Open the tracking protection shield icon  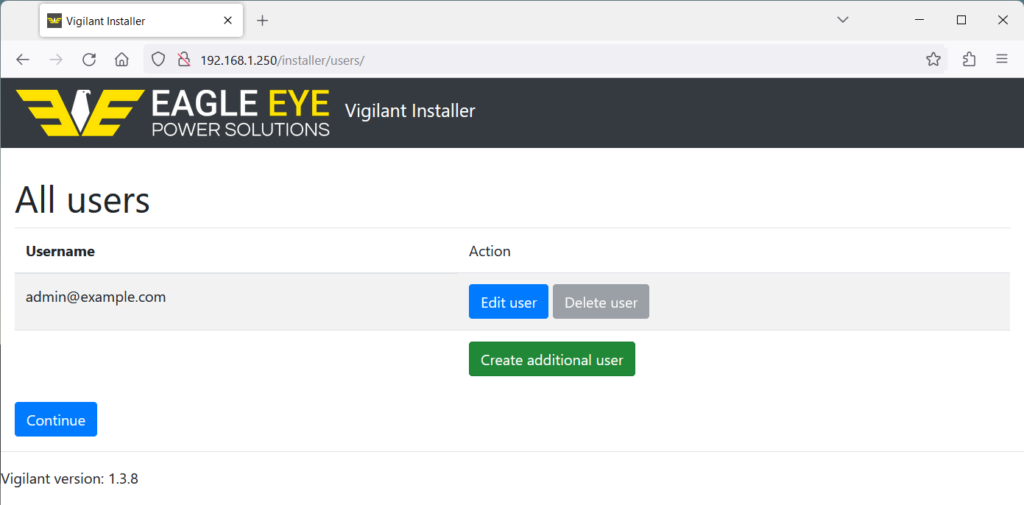tap(158, 59)
